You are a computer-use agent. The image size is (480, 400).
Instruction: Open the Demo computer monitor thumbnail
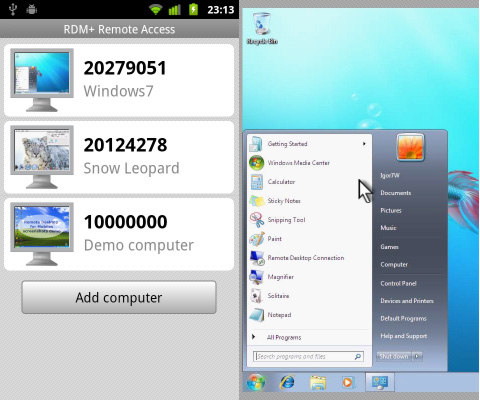[x=42, y=234]
